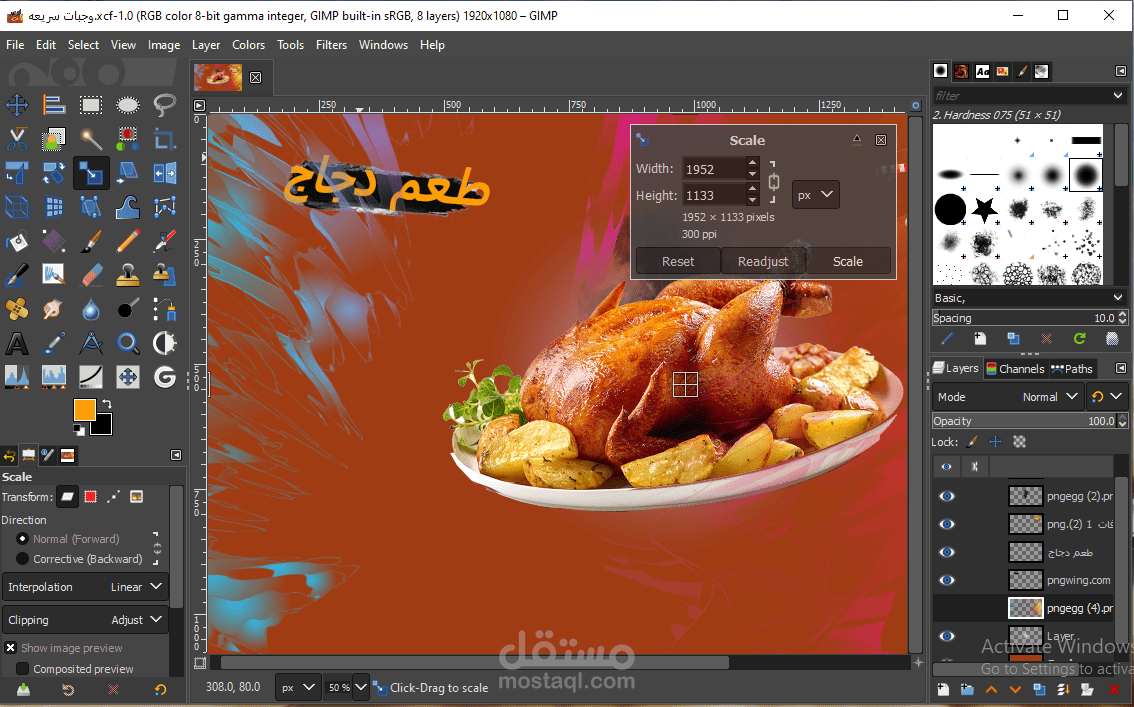The image size is (1134, 707).
Task: Click the brush Spacing slider
Action: (x=1025, y=318)
